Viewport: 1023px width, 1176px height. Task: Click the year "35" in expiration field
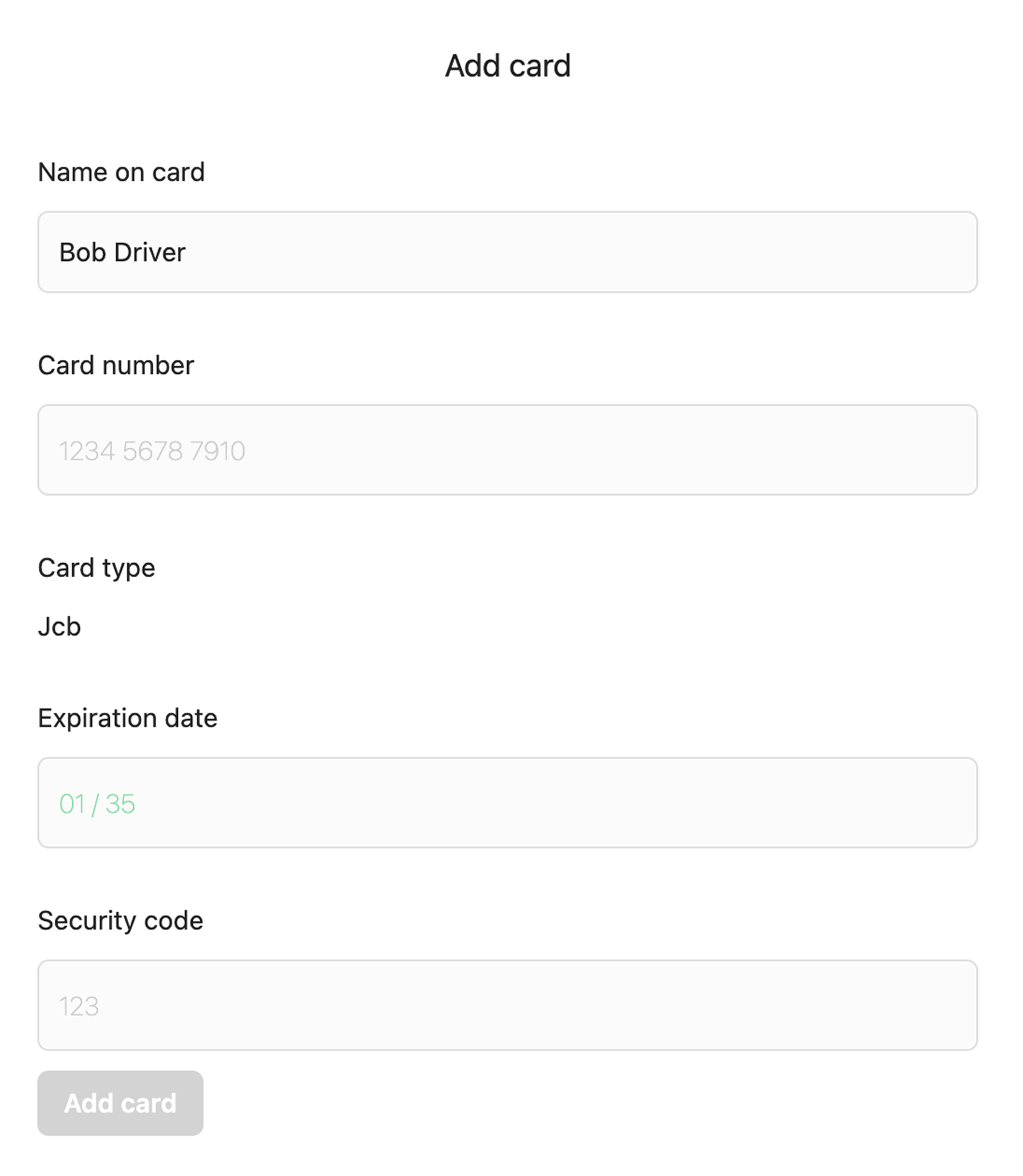coord(120,804)
